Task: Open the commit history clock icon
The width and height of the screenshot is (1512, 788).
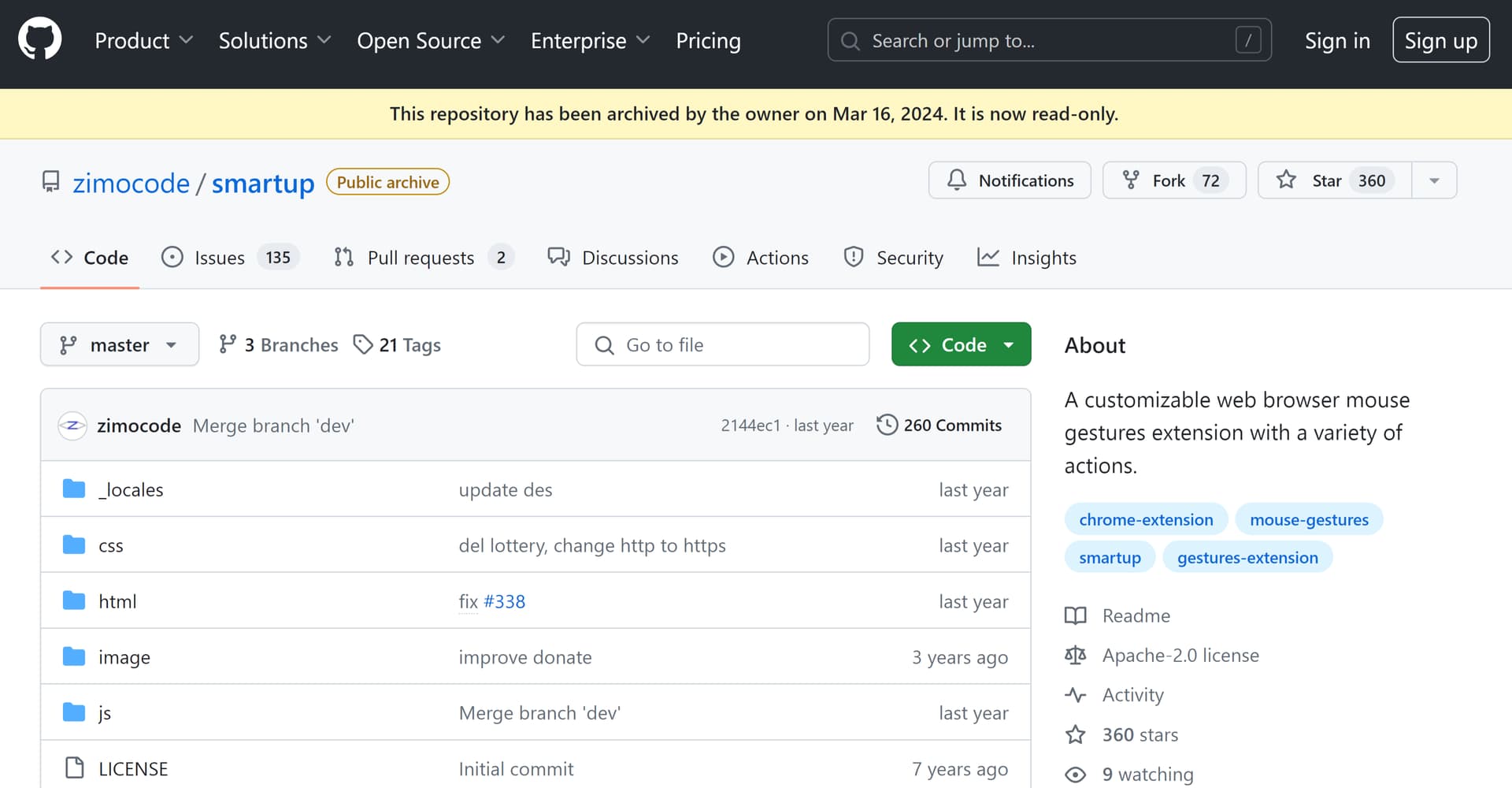Action: click(887, 425)
